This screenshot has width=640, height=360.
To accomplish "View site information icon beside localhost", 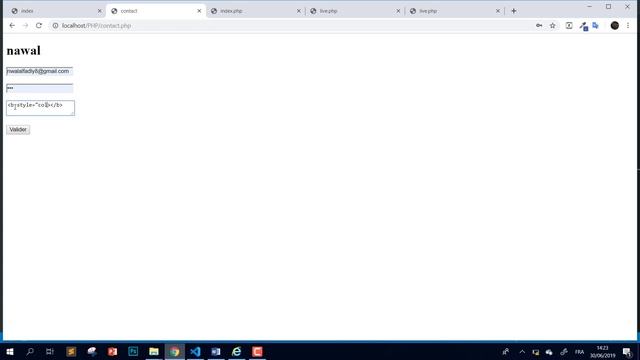I will (55, 25).
